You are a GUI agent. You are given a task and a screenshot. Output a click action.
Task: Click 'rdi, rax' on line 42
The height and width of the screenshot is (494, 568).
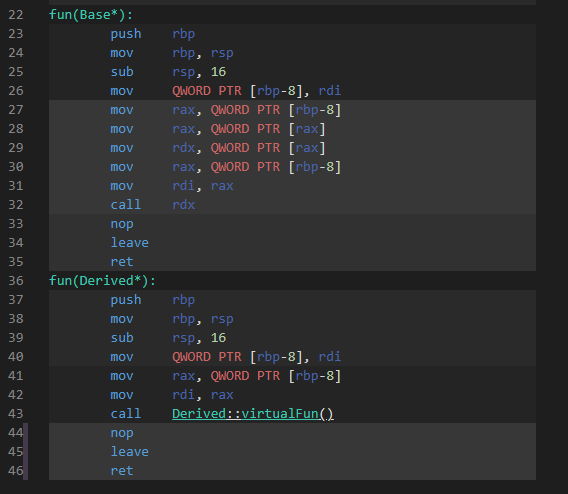202,395
